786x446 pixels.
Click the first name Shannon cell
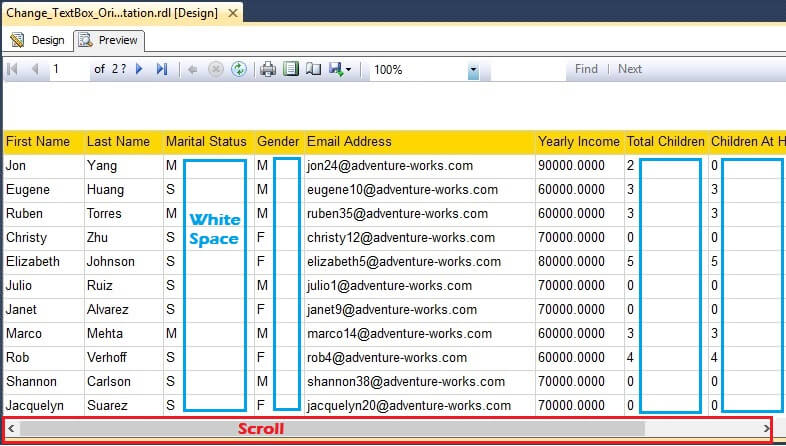[x=44, y=382]
